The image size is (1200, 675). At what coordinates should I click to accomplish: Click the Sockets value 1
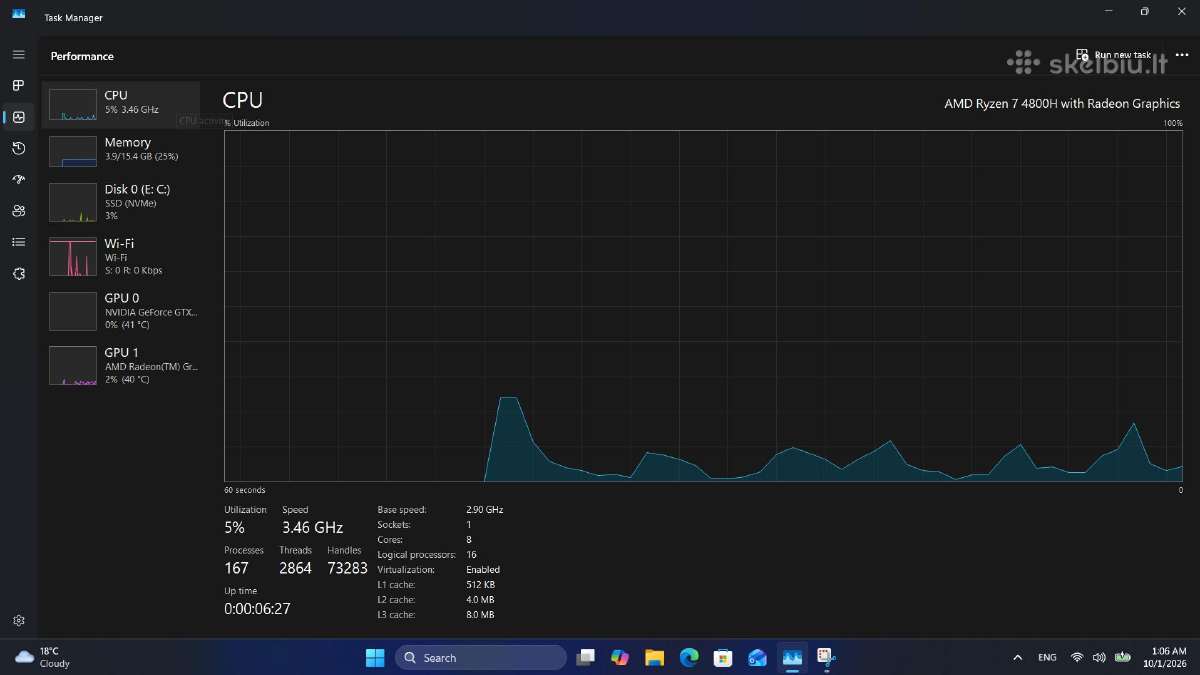(x=468, y=525)
